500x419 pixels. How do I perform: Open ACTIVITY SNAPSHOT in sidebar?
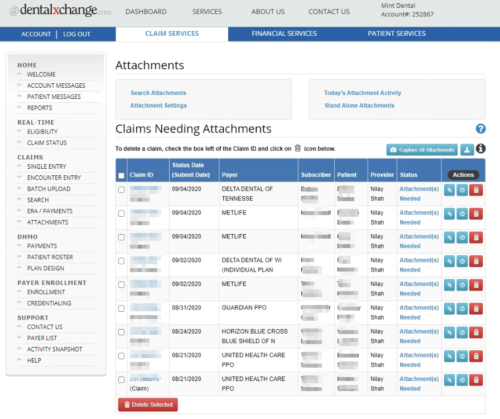(54, 349)
